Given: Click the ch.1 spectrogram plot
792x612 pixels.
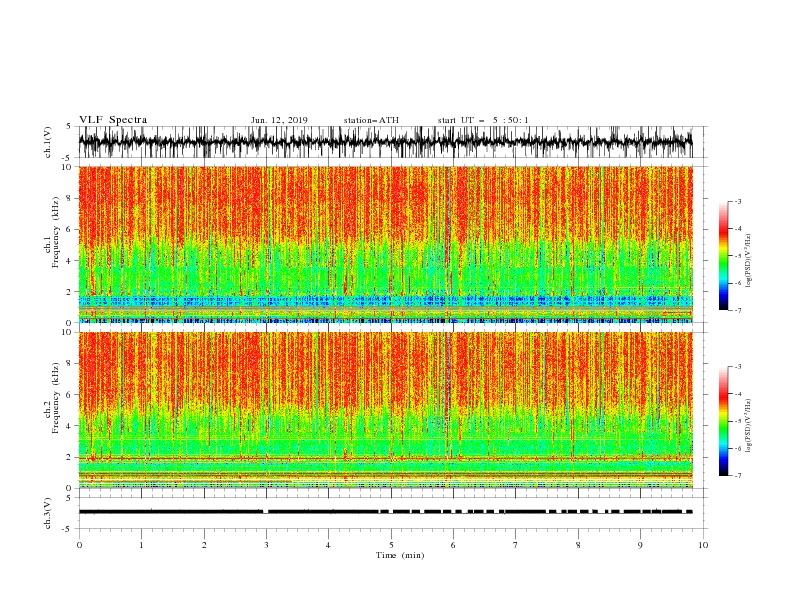Looking at the screenshot, I should 385,244.
